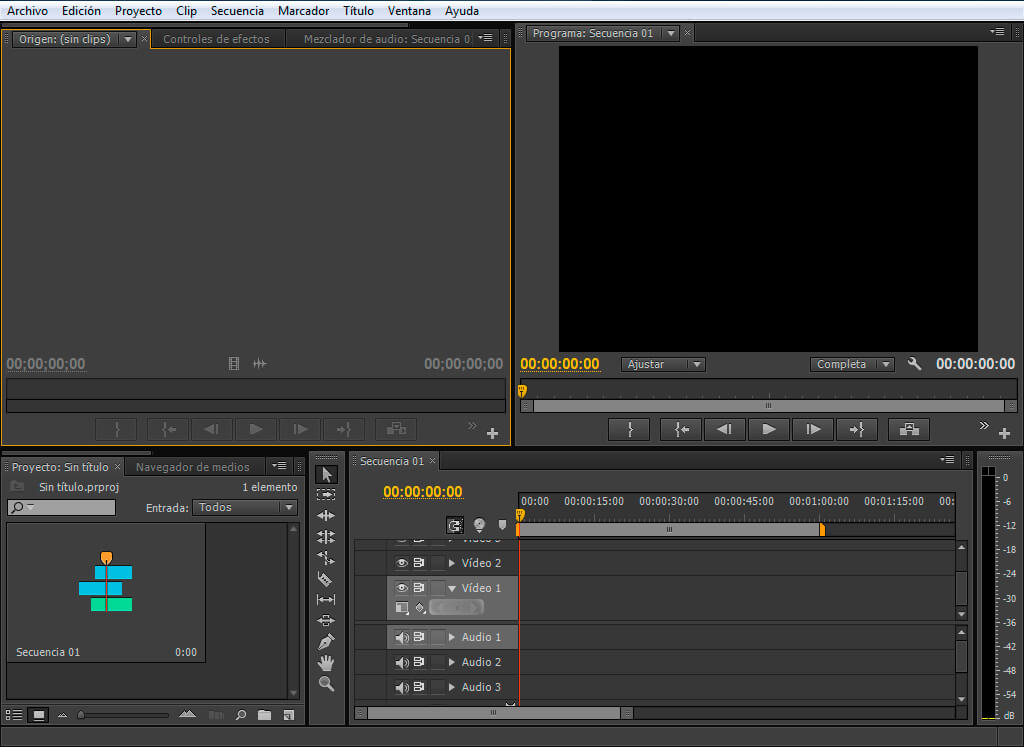Click the timeline Set Encore chapter marker icon

click(x=479, y=525)
